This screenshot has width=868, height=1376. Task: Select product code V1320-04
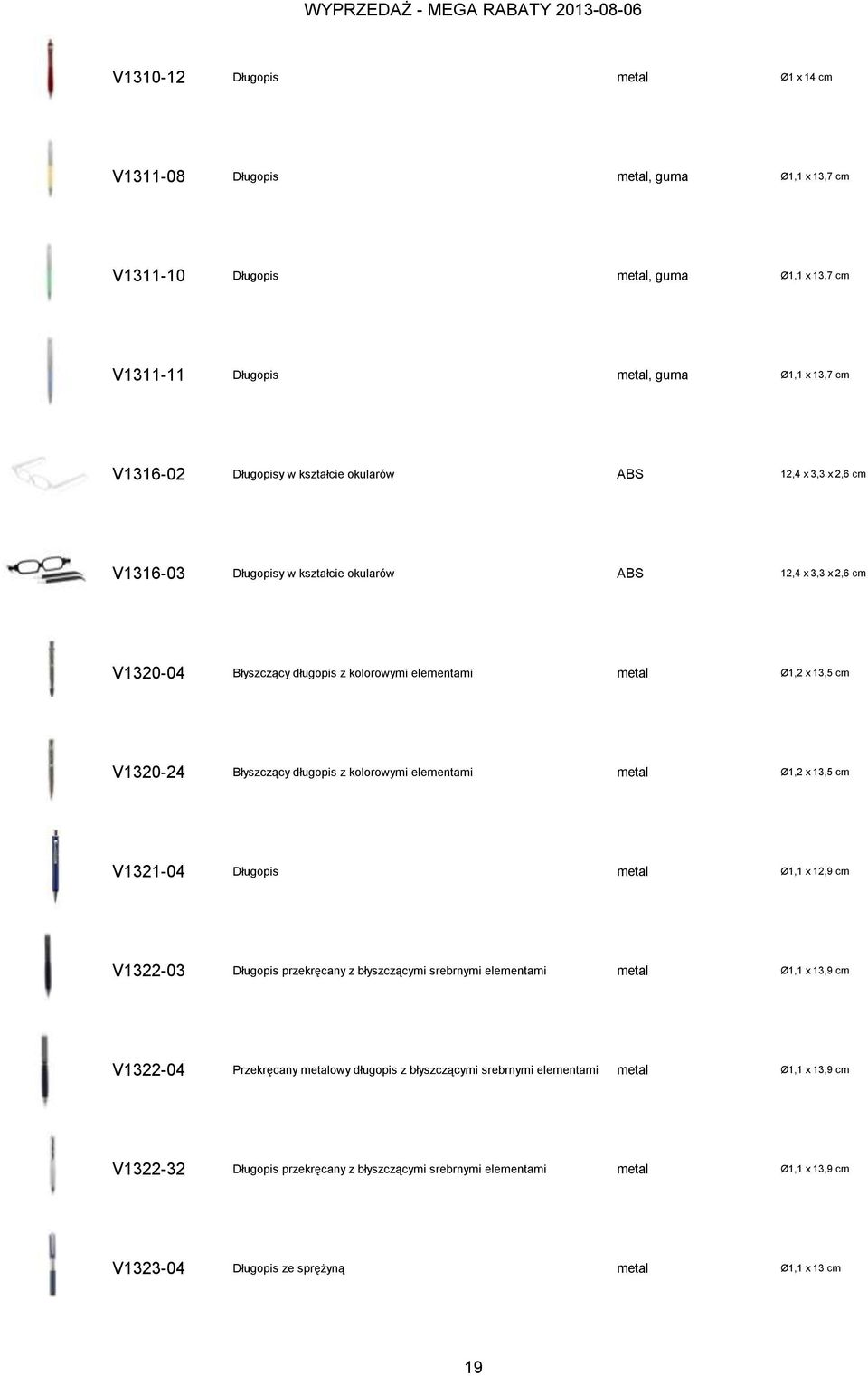(148, 672)
